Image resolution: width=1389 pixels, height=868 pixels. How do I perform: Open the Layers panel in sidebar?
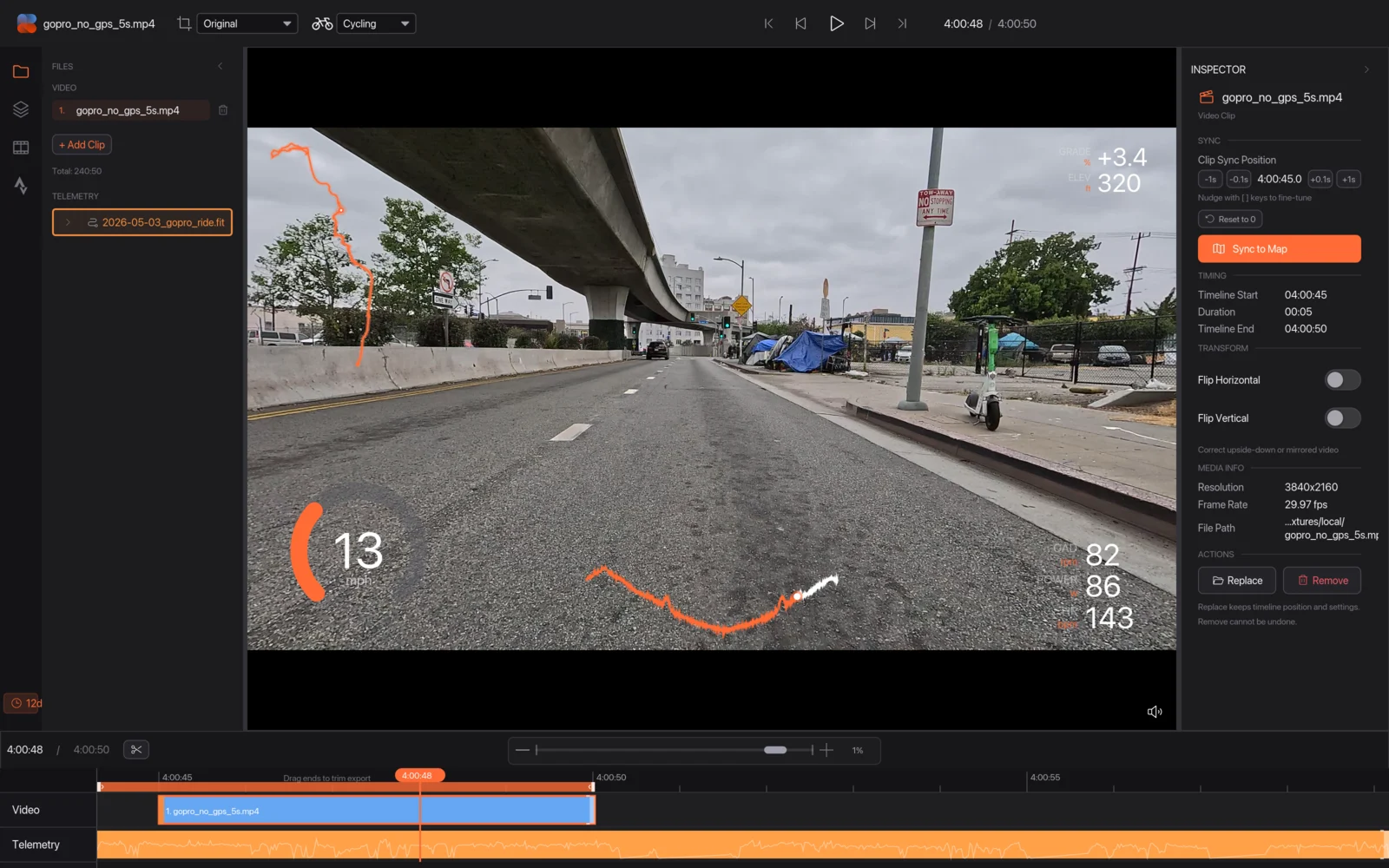pos(21,109)
